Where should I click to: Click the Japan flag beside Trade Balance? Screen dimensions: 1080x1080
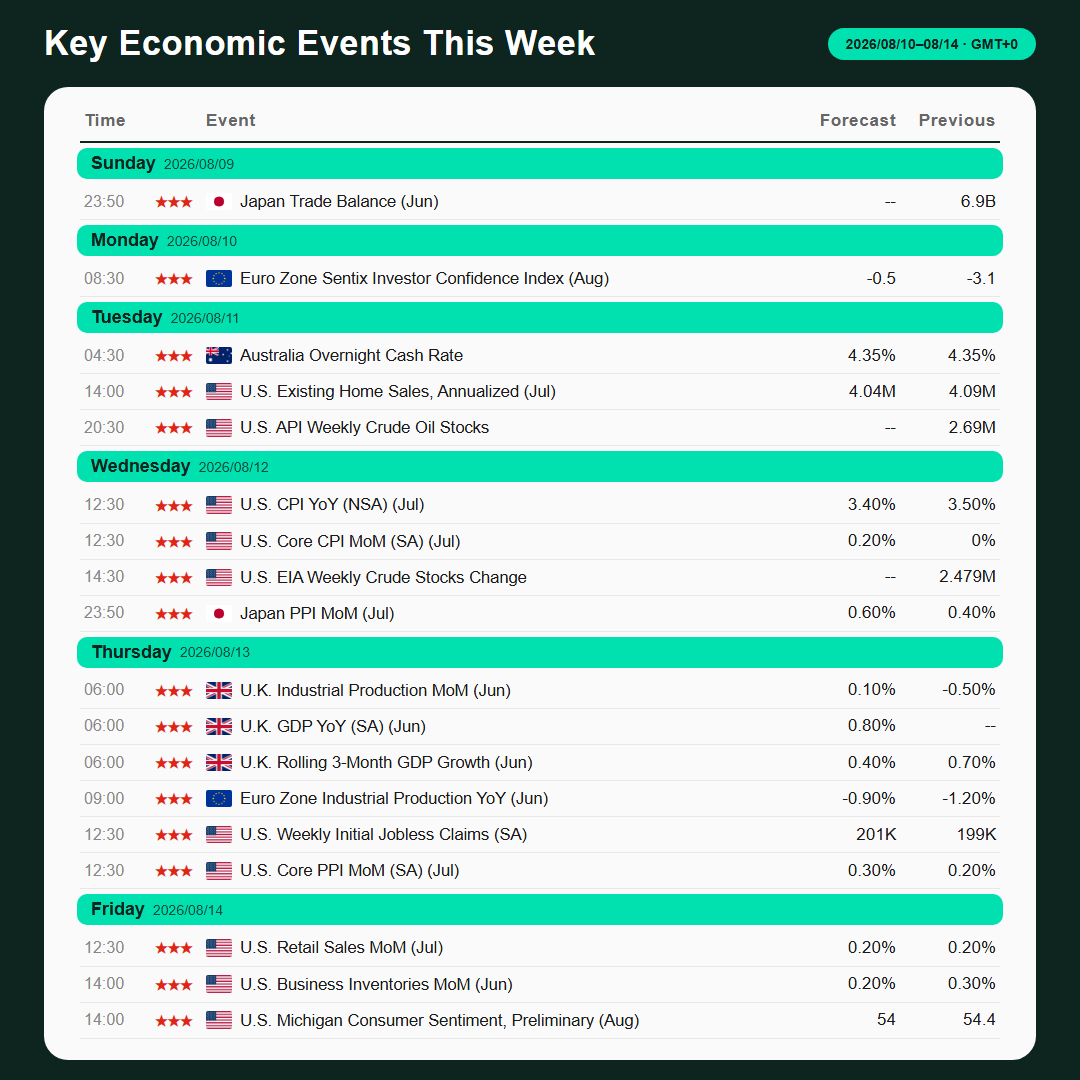[219, 202]
